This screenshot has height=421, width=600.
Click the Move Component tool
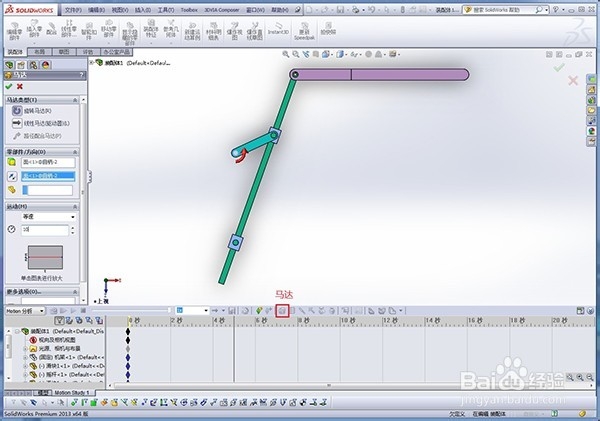pos(109,29)
